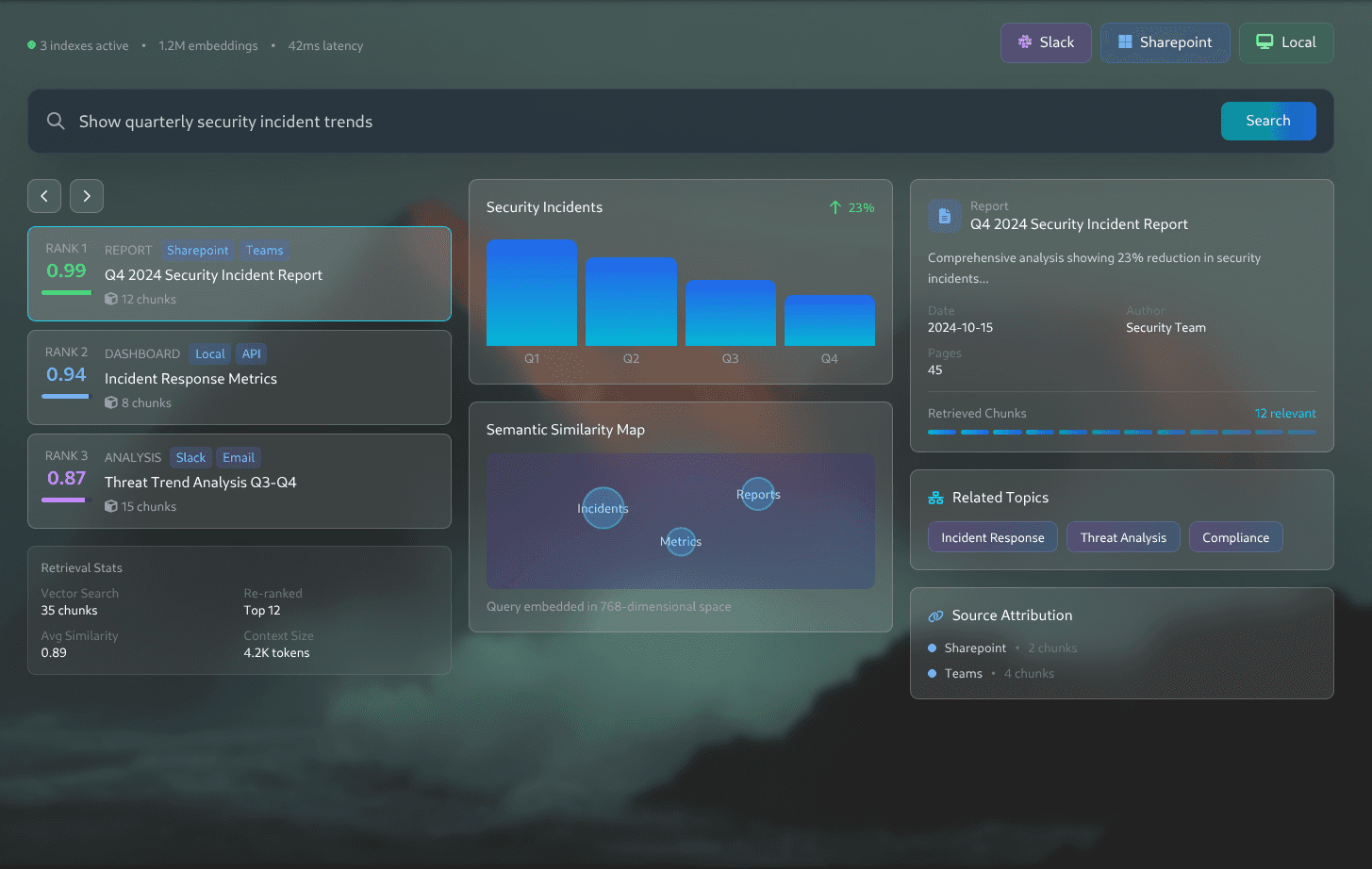Click the Email tag on rank 3 result

(x=239, y=457)
